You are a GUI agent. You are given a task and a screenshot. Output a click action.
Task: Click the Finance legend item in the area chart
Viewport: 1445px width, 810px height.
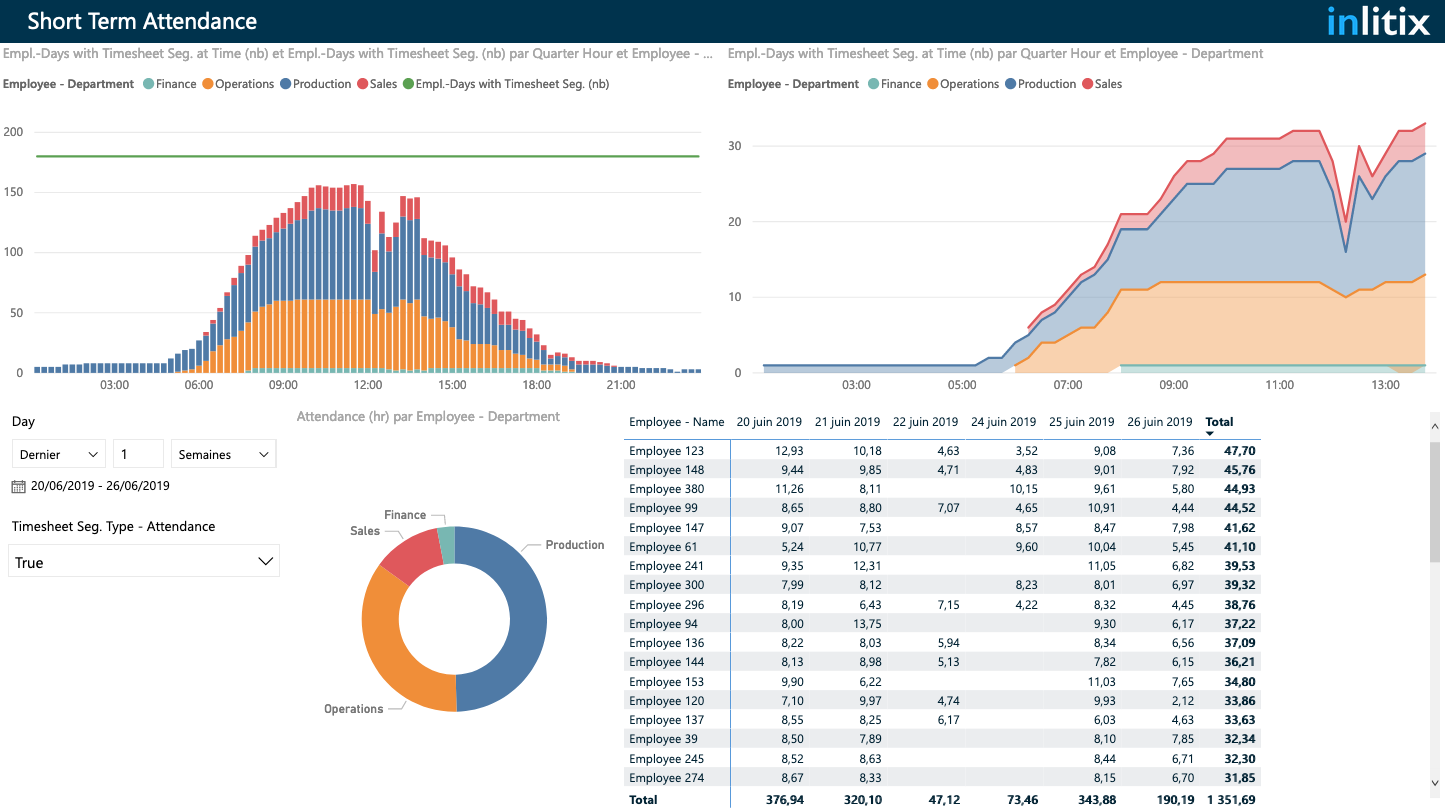pyautogui.click(x=895, y=84)
